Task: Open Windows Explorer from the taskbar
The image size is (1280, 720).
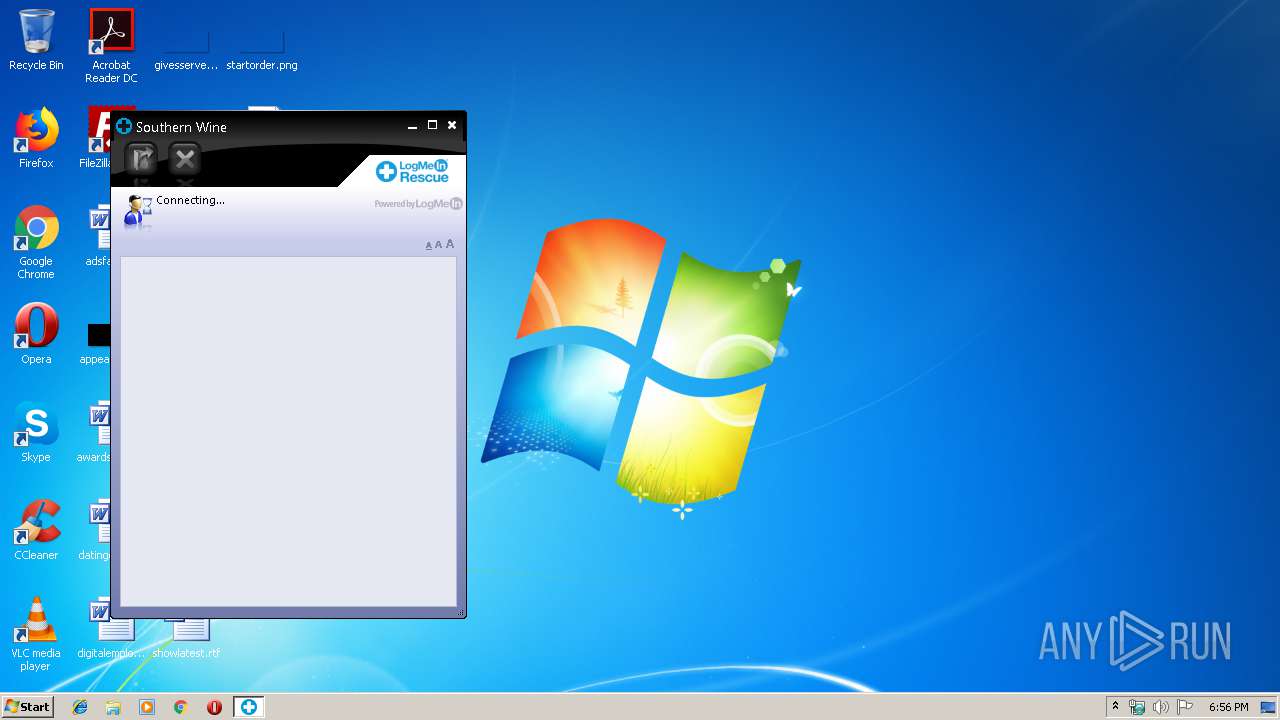Action: [113, 707]
